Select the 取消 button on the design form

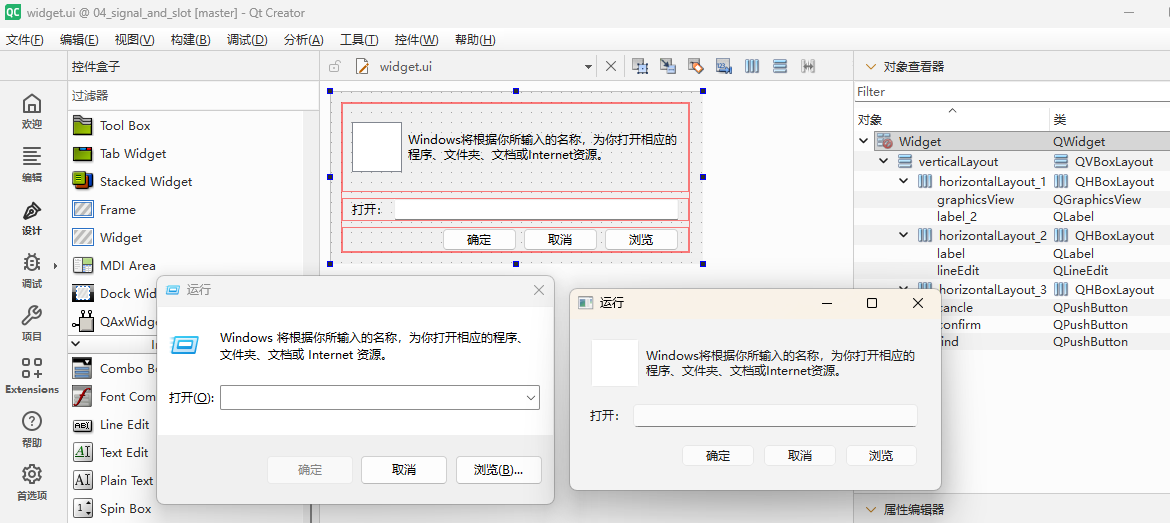[x=560, y=239]
